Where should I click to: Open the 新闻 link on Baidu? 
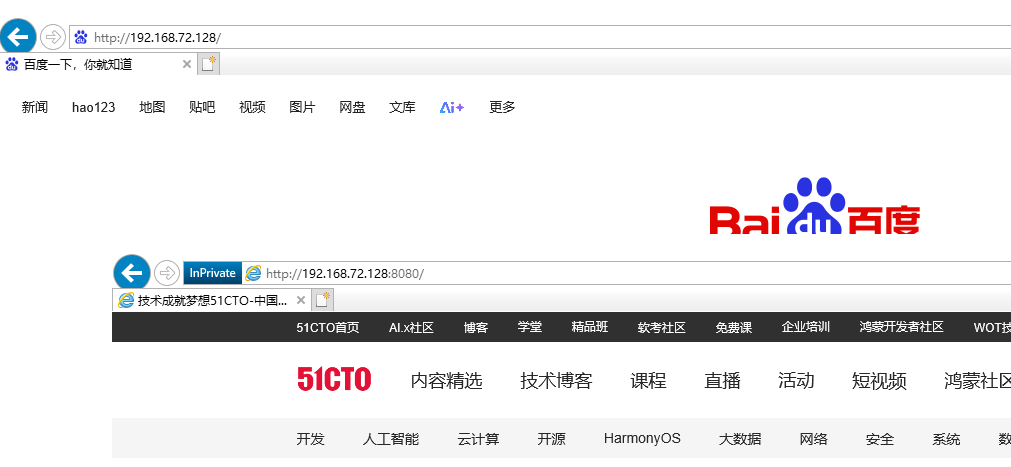pyautogui.click(x=35, y=108)
